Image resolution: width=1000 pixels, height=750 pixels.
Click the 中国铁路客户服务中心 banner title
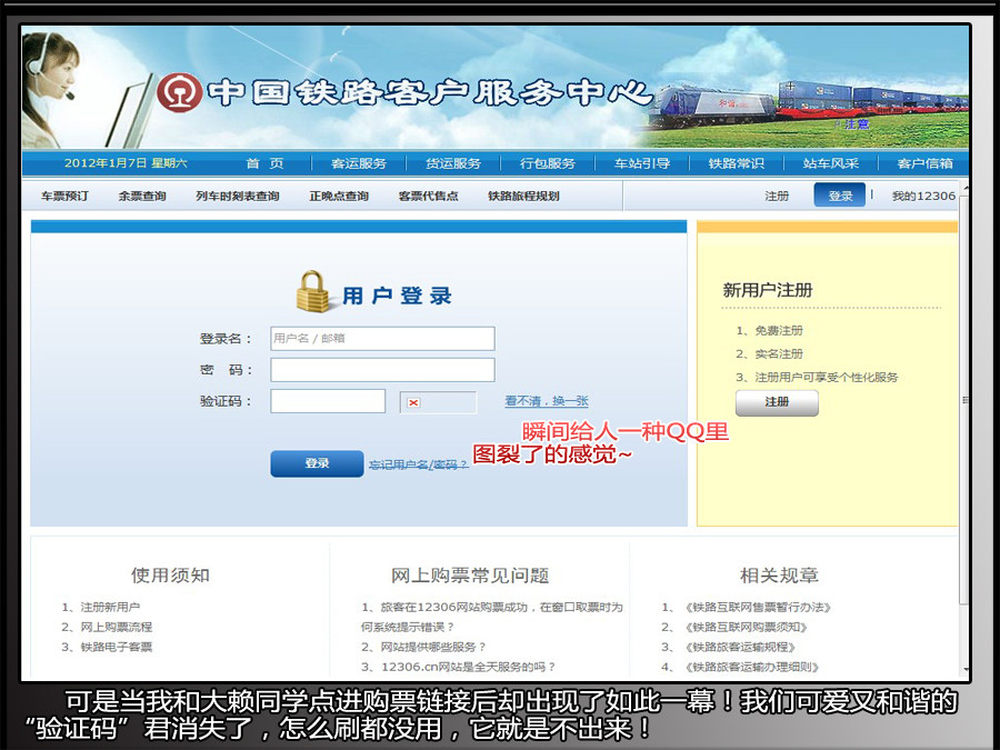point(430,93)
